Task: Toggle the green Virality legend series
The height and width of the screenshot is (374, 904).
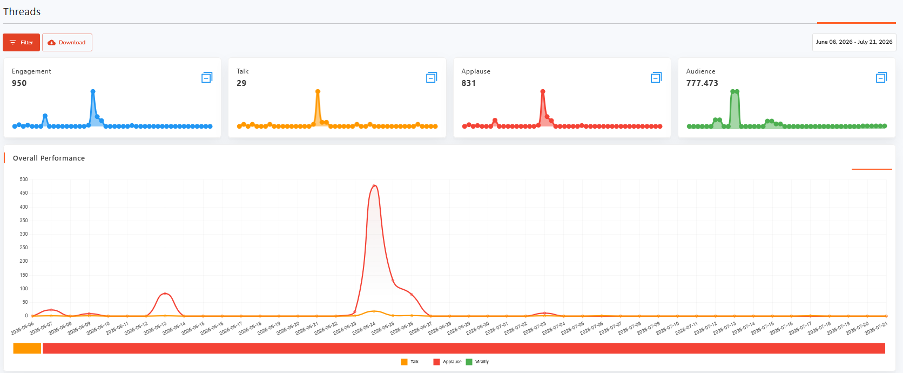Action: tap(477, 362)
